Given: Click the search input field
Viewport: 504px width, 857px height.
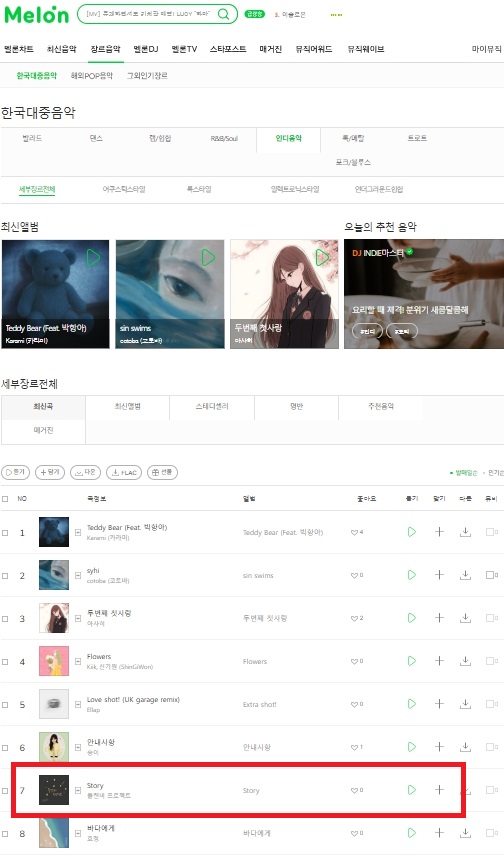Looking at the screenshot, I should click(148, 14).
